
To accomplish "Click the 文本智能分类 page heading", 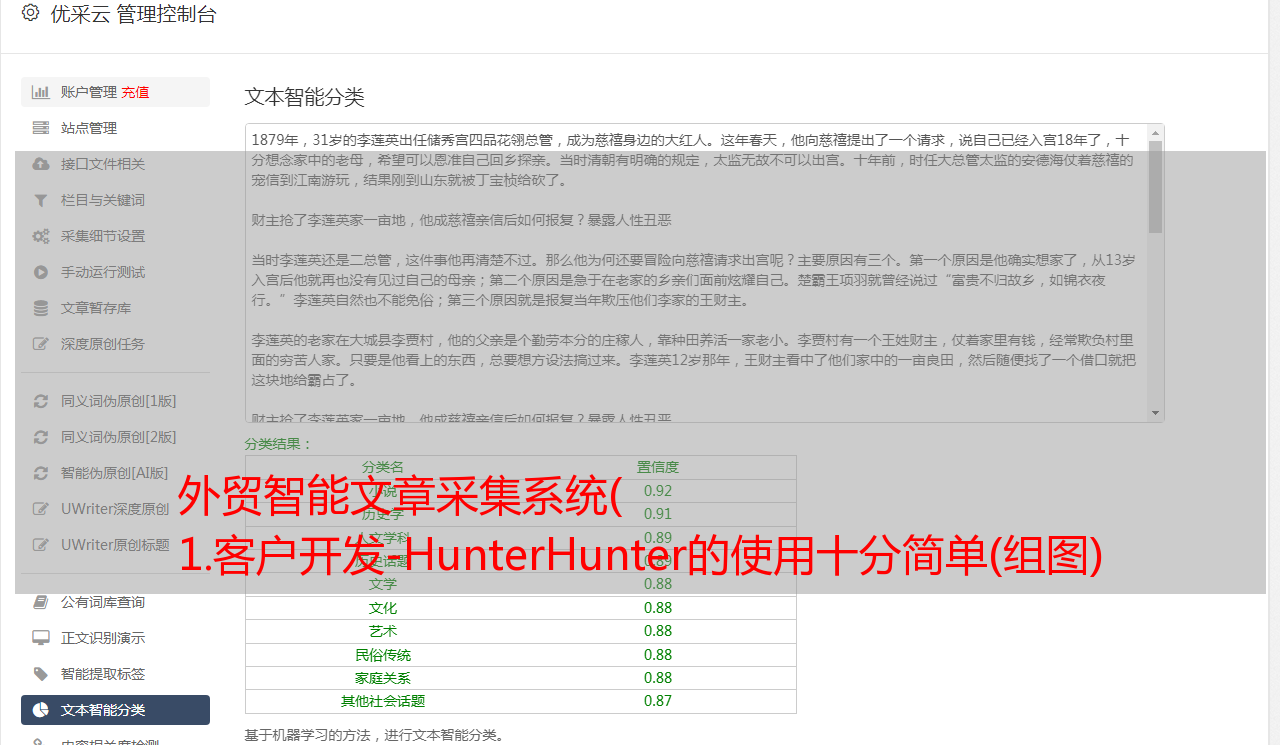I will click(x=305, y=97).
